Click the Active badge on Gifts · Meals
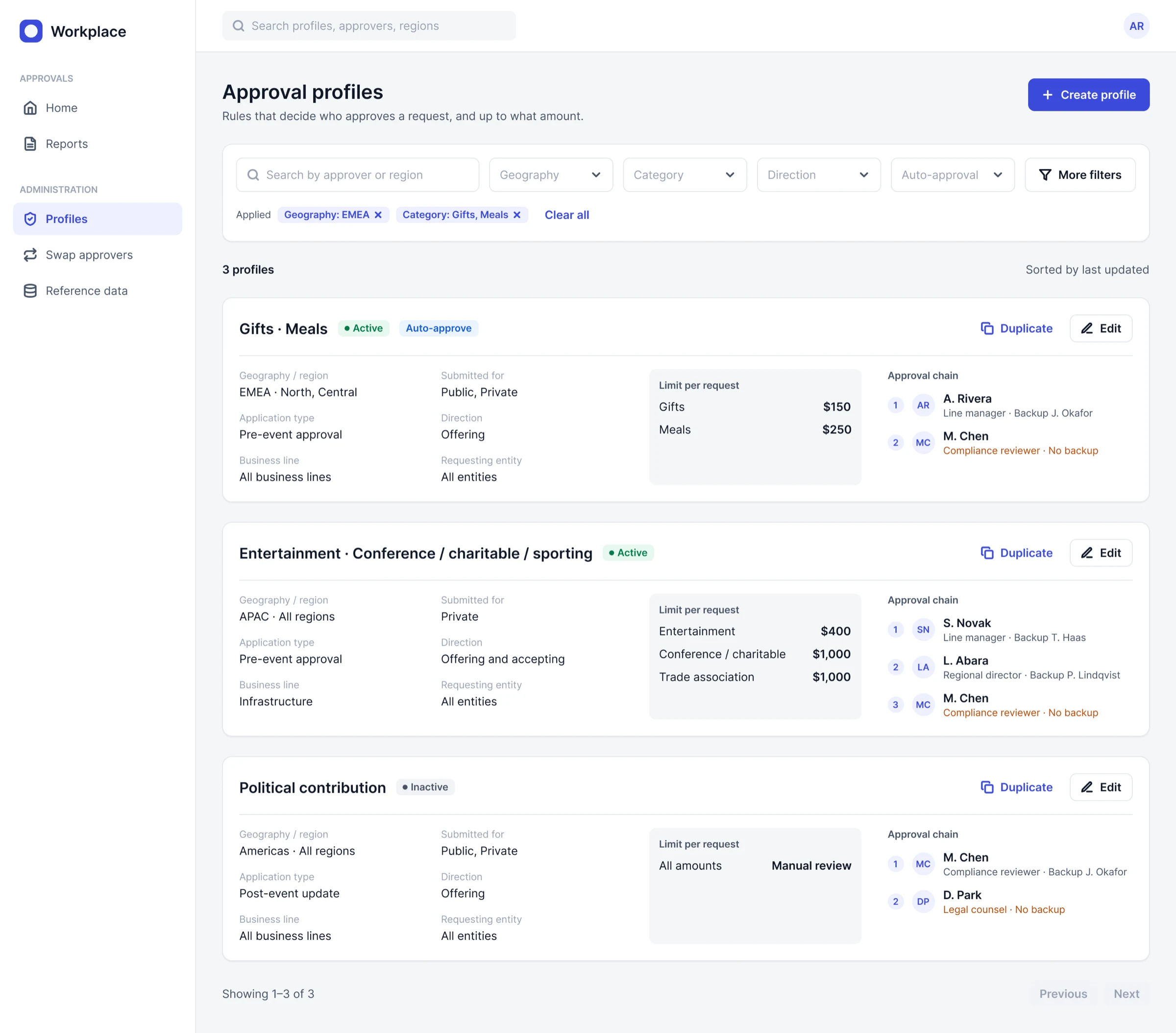Screen dimensions: 1176x1033 pyautogui.click(x=363, y=328)
